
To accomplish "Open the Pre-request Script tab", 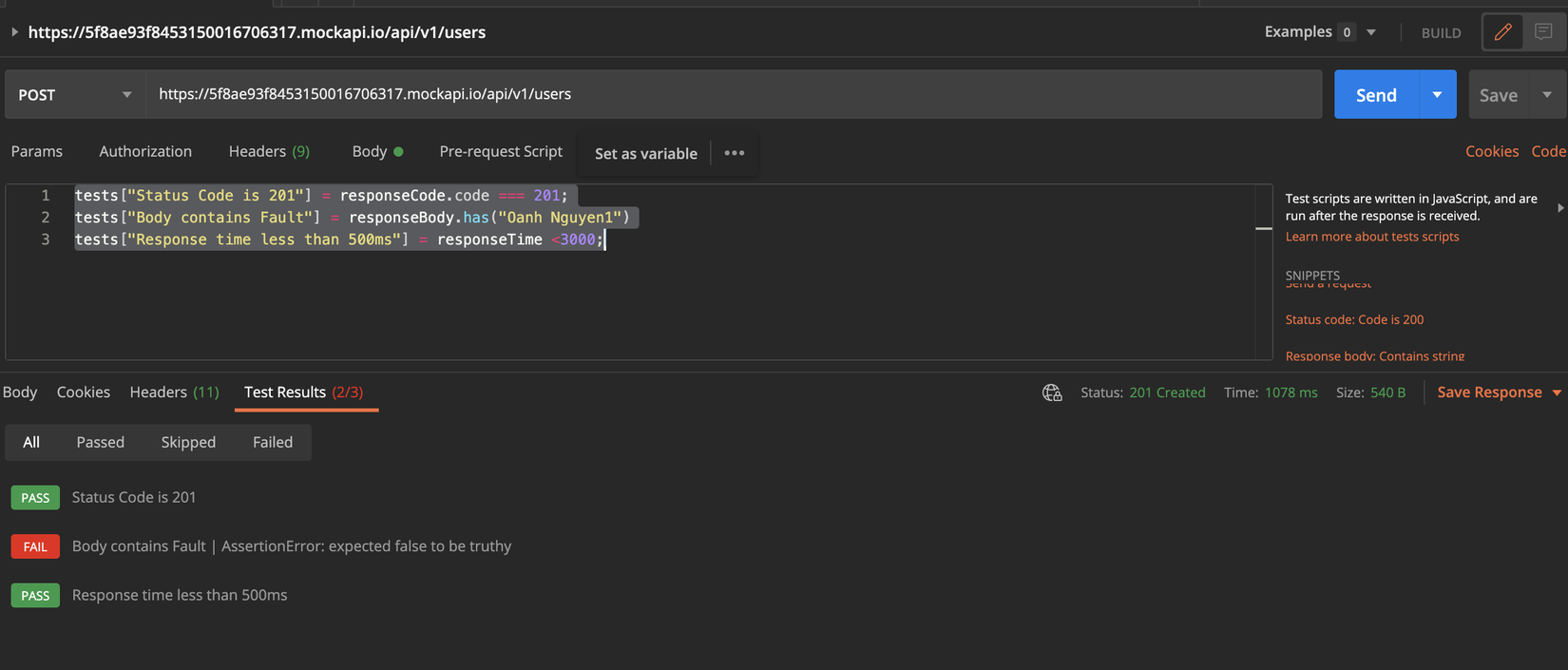I will pos(501,151).
